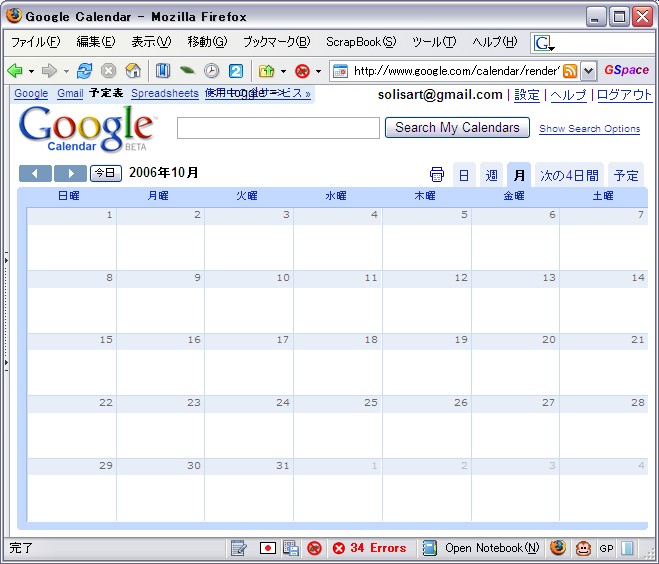Reload the page with the refresh icon

pyautogui.click(x=84, y=71)
